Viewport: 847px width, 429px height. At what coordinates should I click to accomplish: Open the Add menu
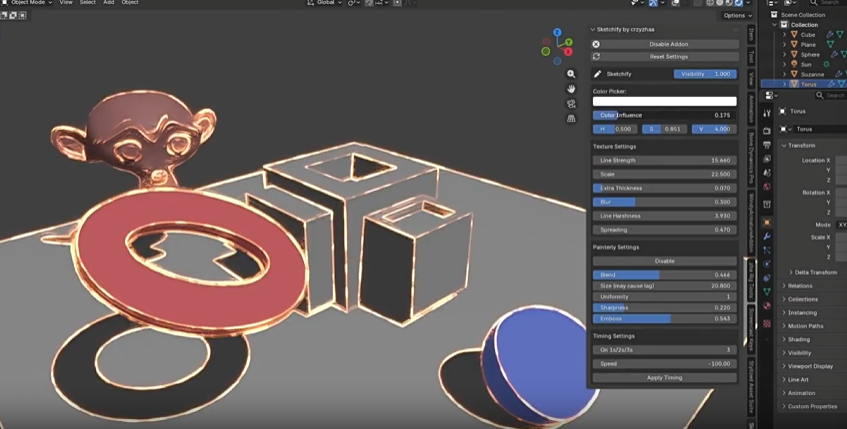[x=108, y=3]
